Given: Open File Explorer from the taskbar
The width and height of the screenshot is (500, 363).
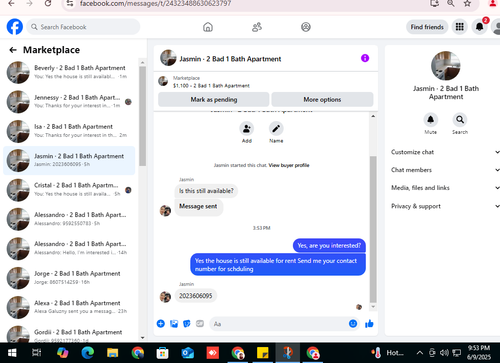Looking at the screenshot, I should [x=113, y=353].
